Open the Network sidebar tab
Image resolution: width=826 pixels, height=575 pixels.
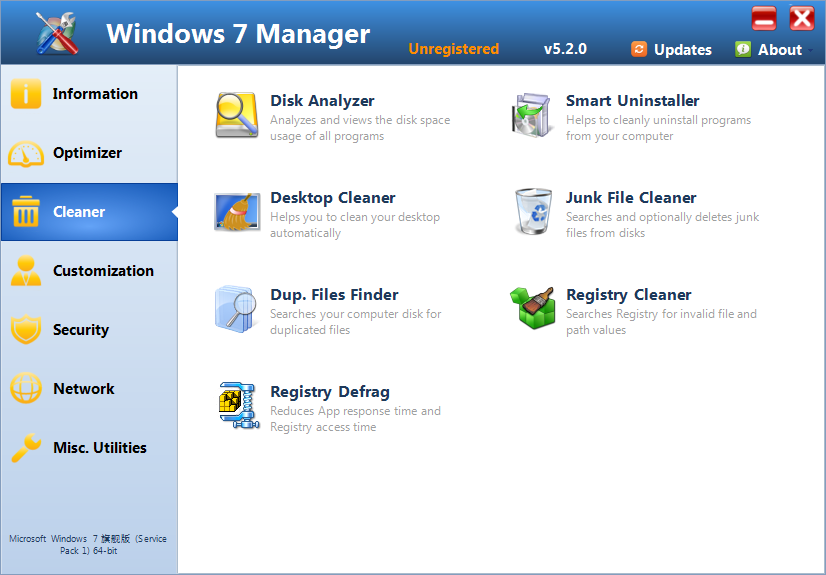tap(89, 389)
